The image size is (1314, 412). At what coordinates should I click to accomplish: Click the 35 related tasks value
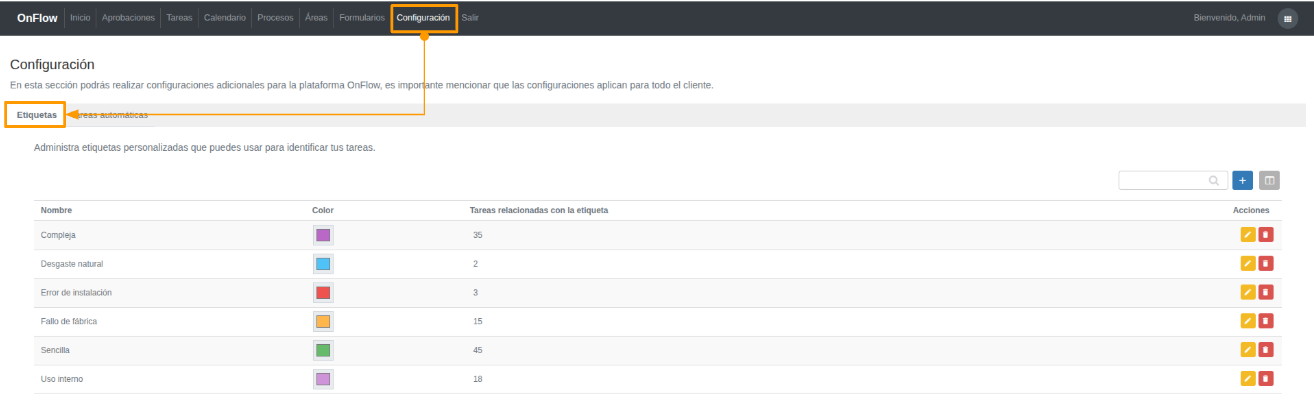point(478,235)
